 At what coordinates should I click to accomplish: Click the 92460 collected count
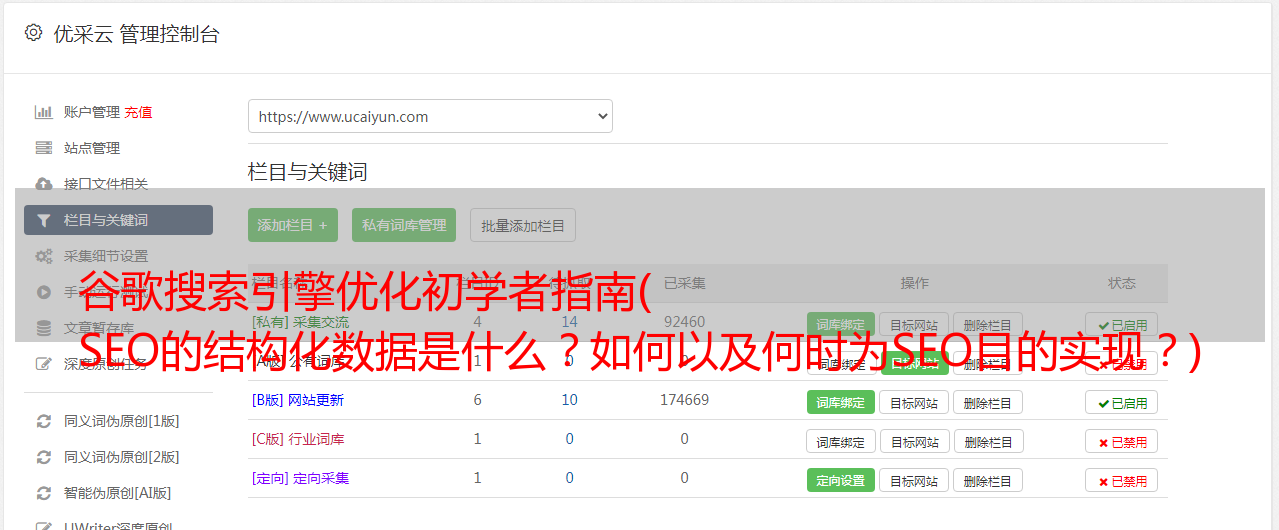coord(684,322)
